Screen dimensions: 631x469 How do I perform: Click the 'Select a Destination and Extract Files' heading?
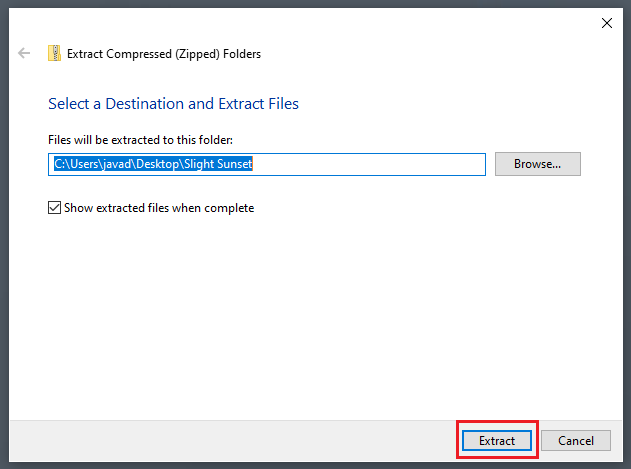173,103
